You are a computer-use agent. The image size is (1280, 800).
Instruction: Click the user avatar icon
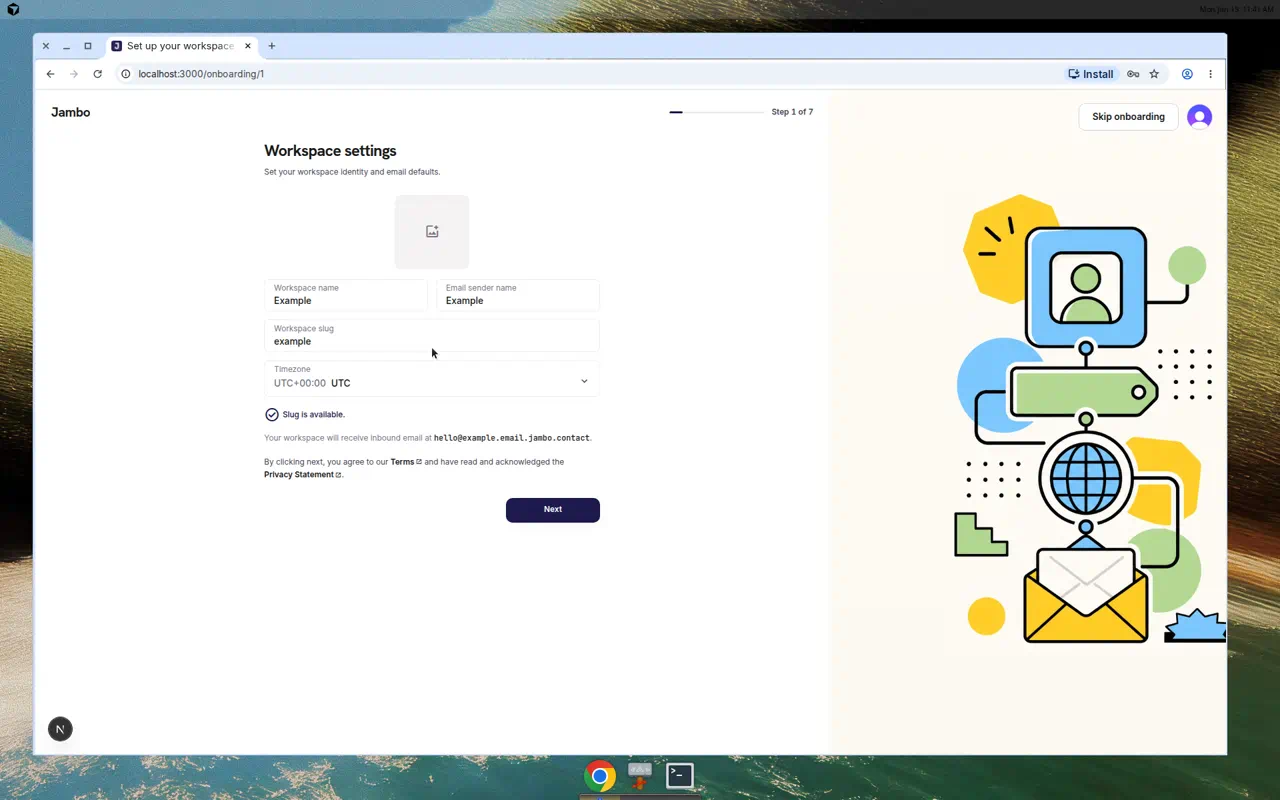1199,117
